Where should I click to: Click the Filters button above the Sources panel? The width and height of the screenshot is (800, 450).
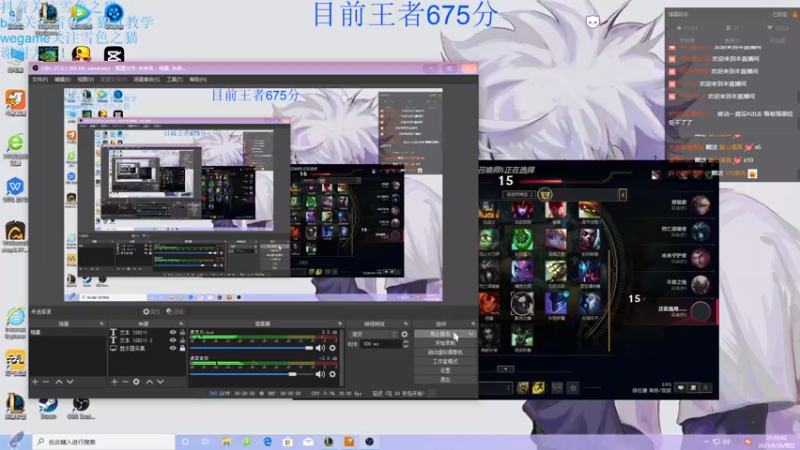pyautogui.click(x=174, y=312)
